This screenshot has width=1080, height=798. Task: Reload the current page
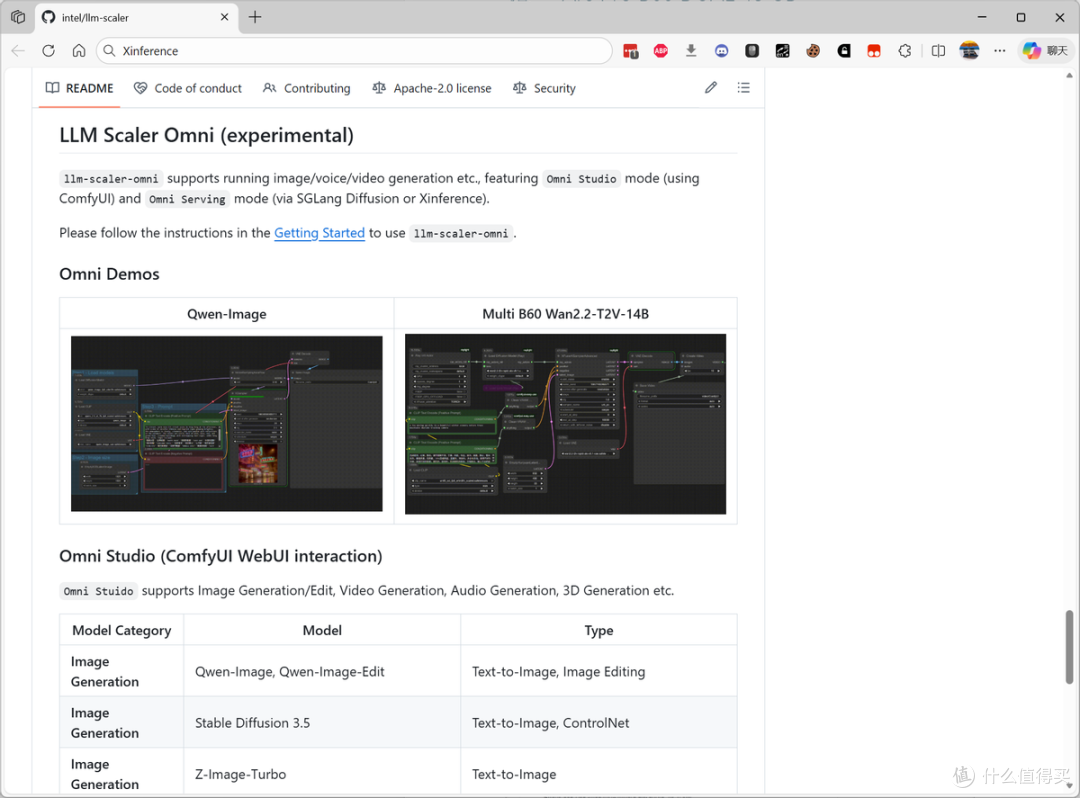point(48,51)
